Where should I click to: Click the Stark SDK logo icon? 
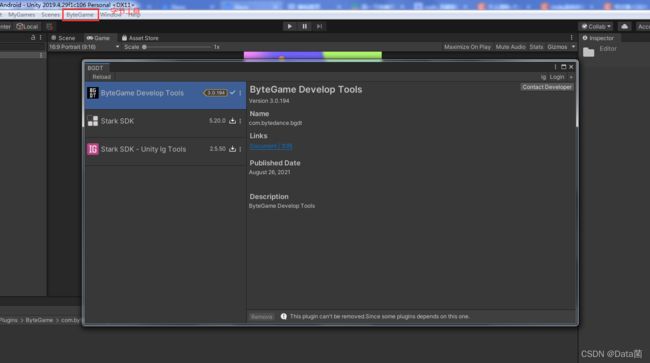tap(93, 121)
